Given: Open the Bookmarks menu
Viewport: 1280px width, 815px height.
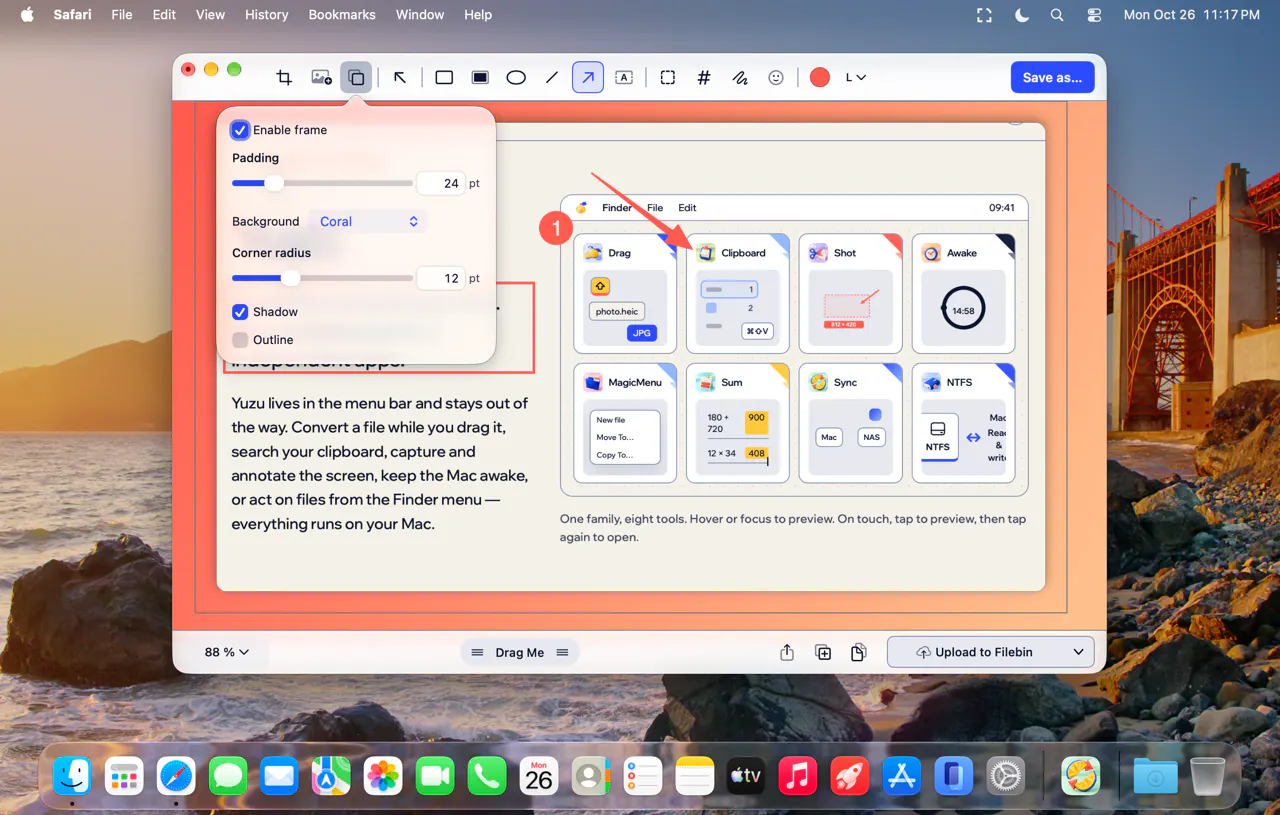Looking at the screenshot, I should [342, 14].
